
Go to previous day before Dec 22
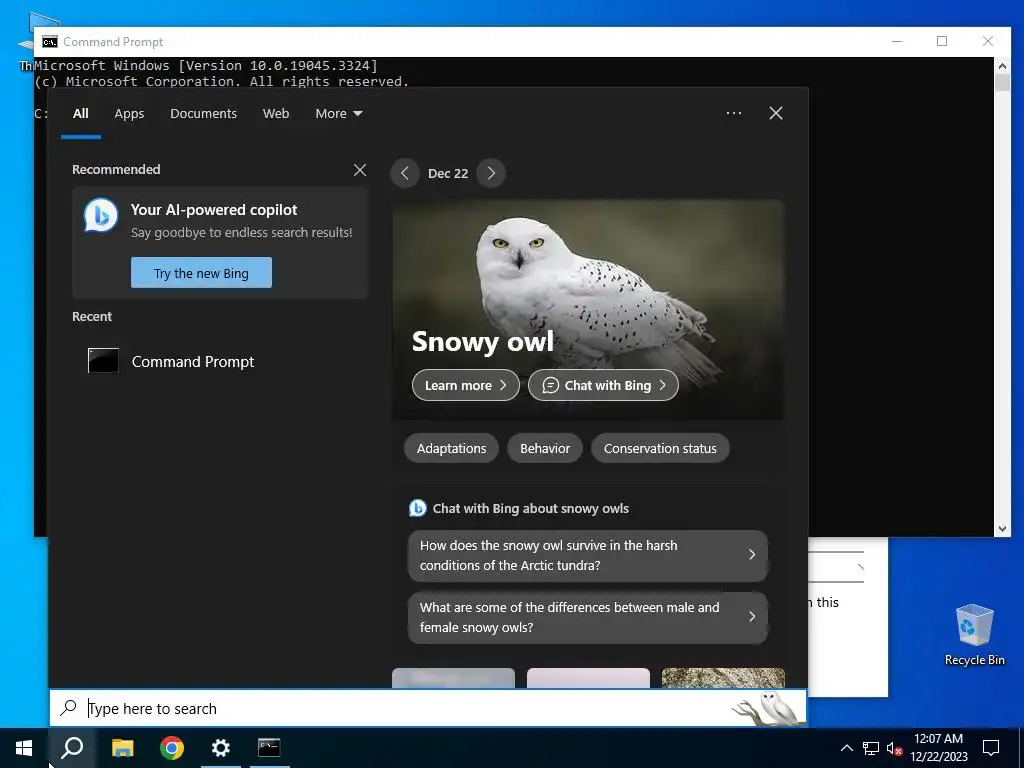pos(405,173)
